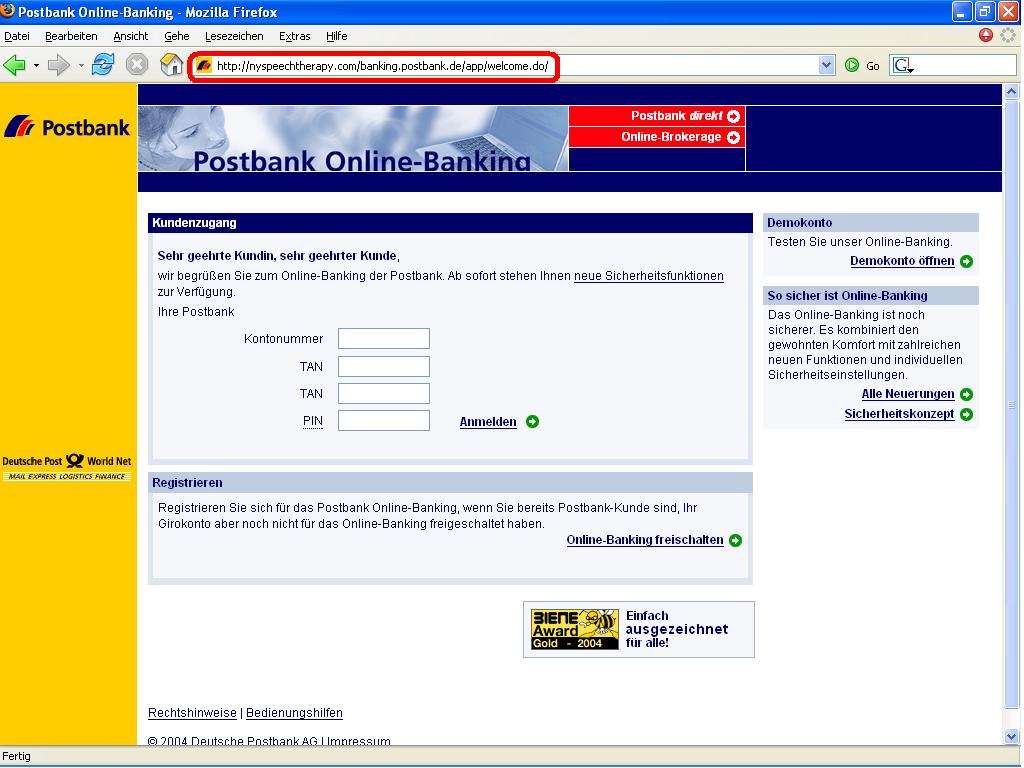Open the Lesezeichen menu

[234, 36]
